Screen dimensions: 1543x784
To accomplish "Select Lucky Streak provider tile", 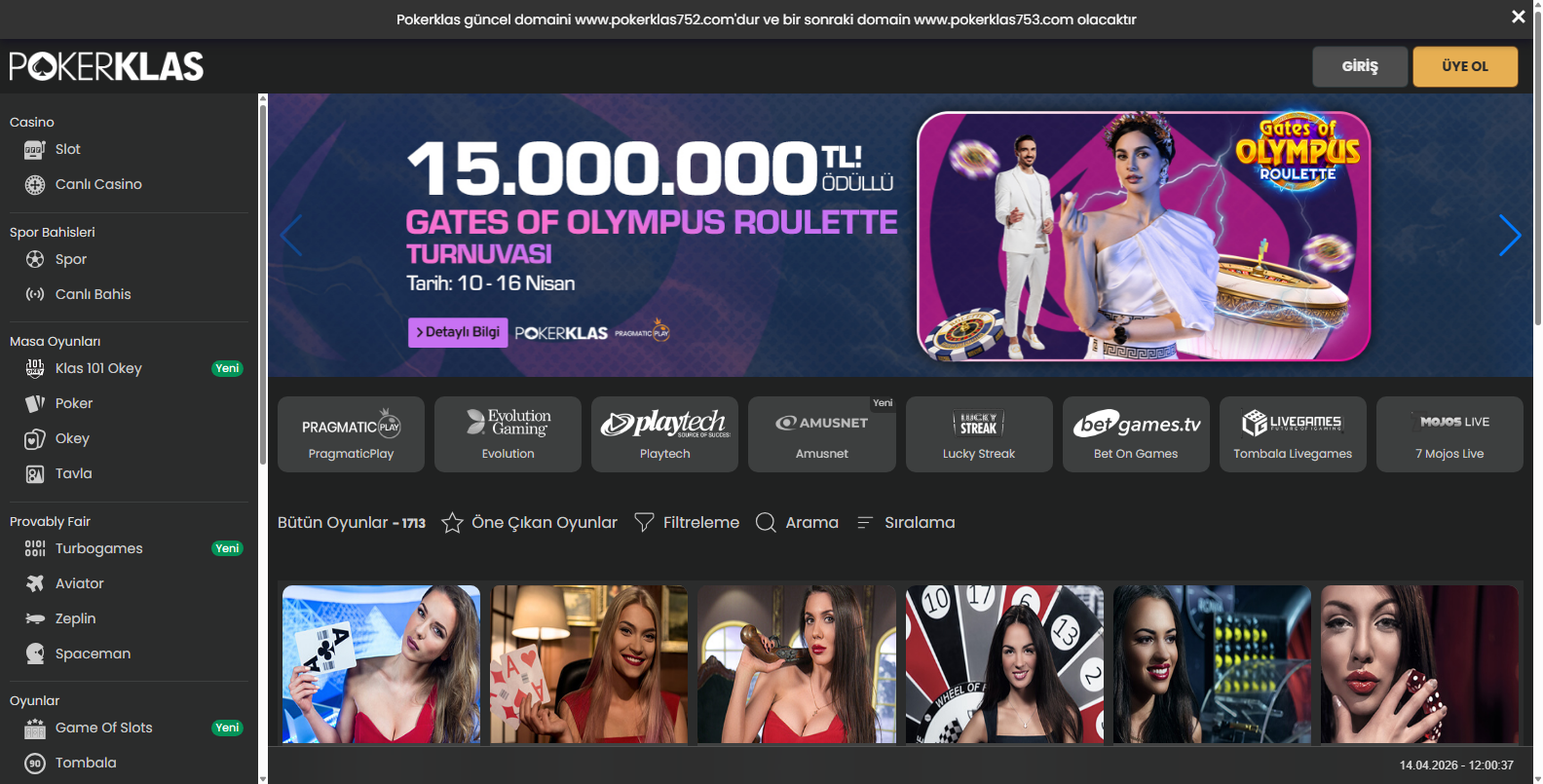I will click(x=979, y=434).
